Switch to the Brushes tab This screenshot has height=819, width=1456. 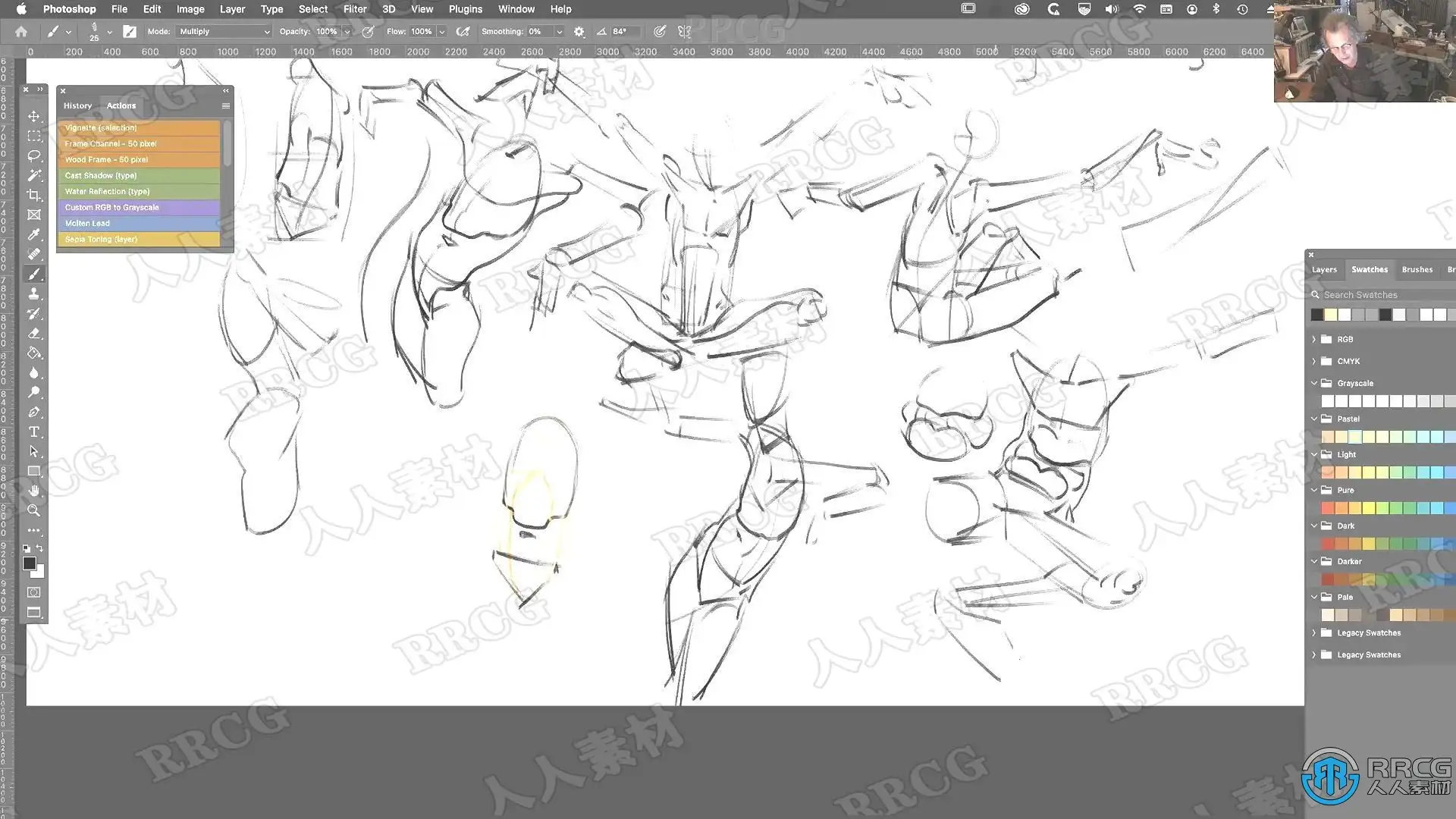1417,269
